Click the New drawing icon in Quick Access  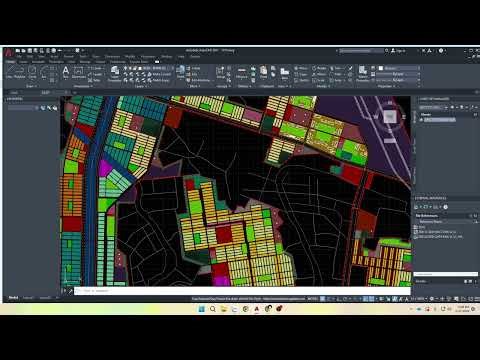(18, 51)
